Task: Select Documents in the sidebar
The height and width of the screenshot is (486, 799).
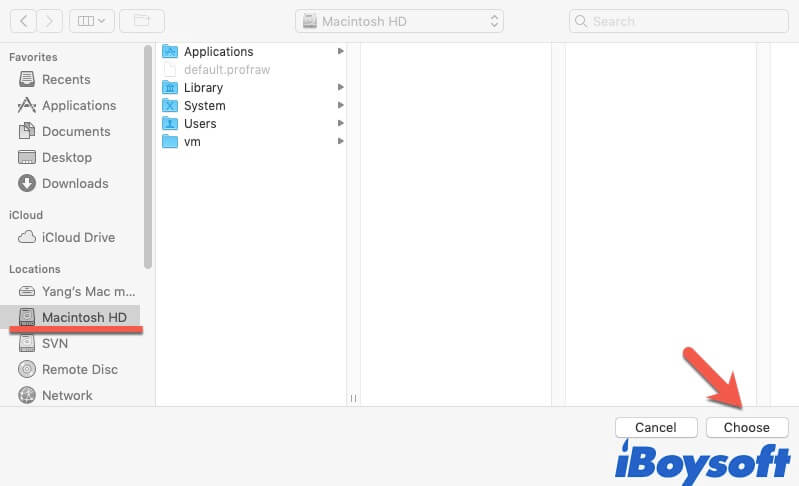Action: (76, 132)
